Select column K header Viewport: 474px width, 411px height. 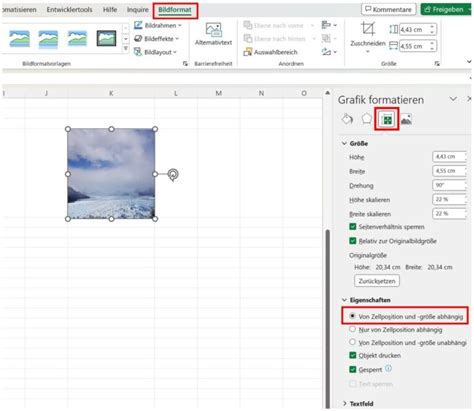[x=111, y=93]
